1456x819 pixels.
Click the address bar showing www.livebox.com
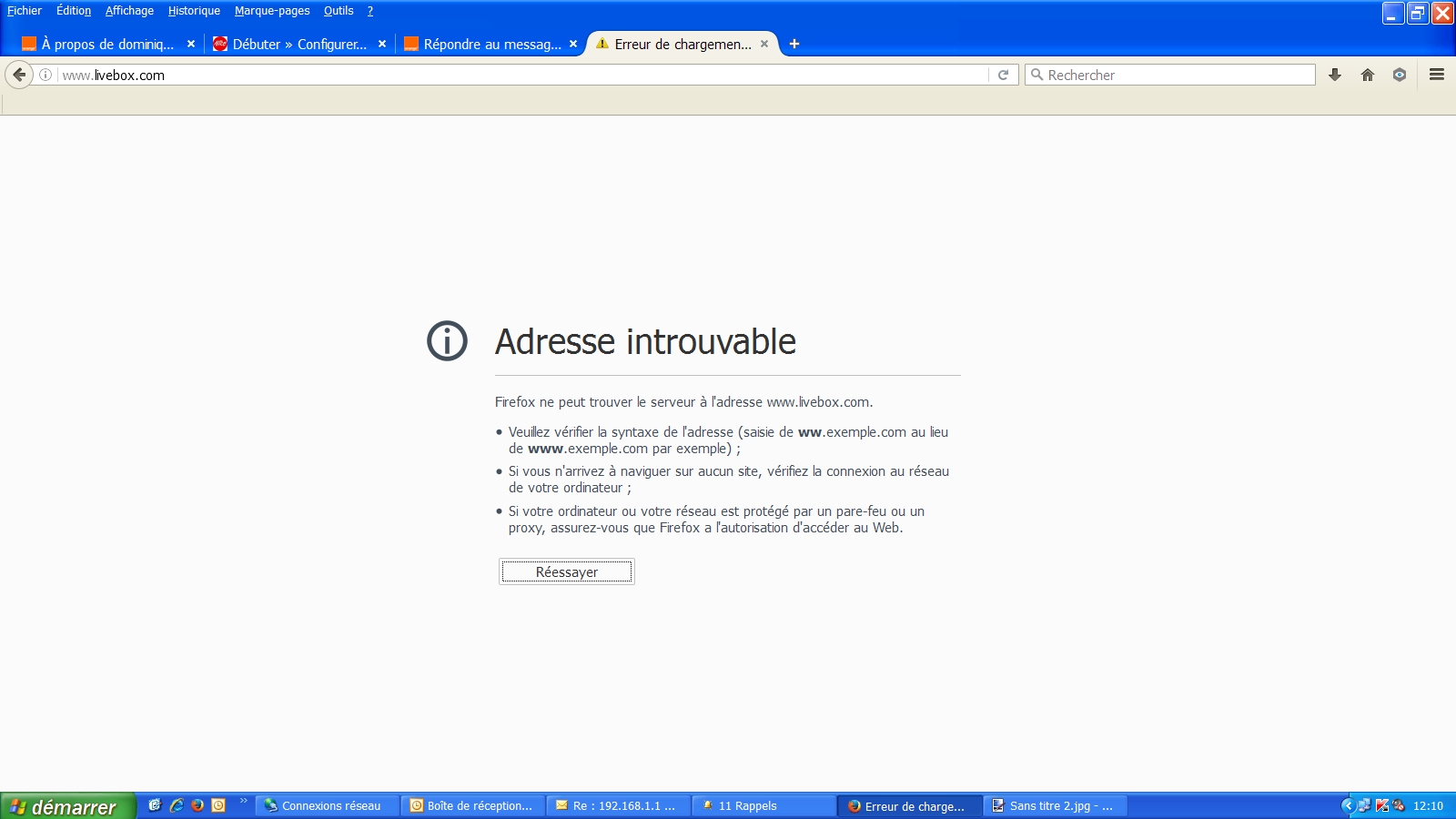523,75
